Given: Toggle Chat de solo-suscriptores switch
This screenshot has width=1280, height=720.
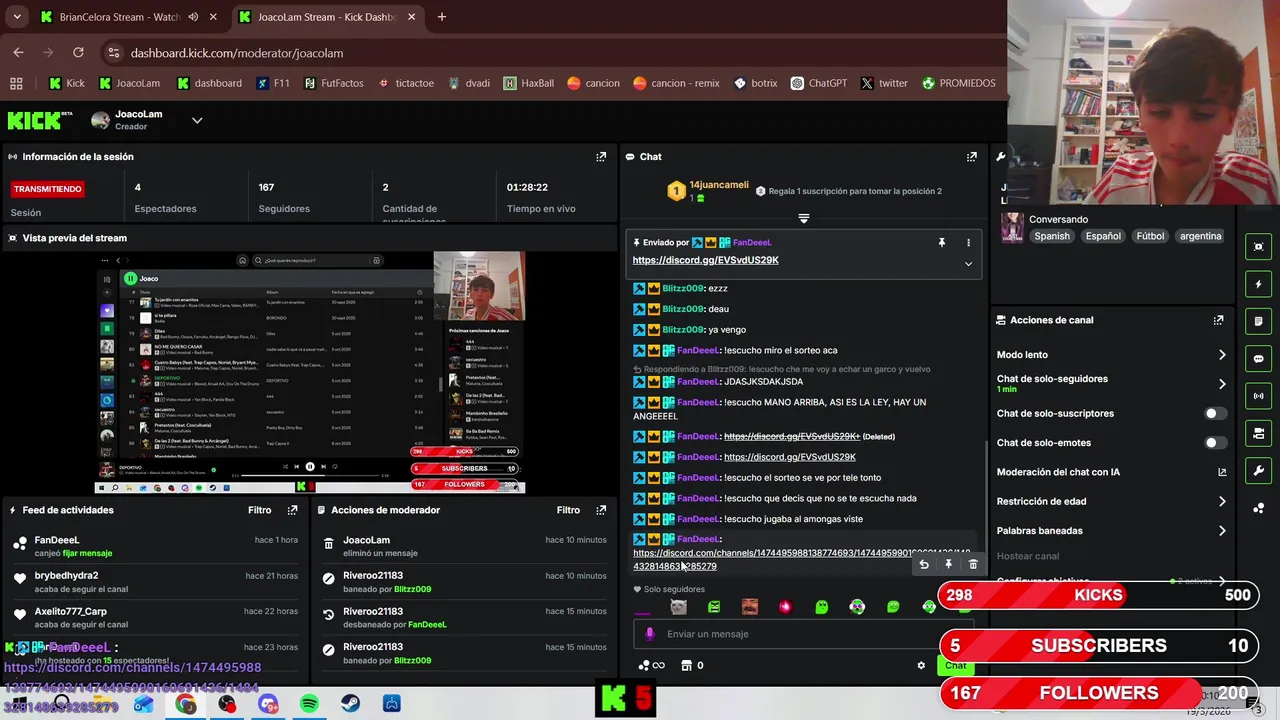Looking at the screenshot, I should 1215,413.
